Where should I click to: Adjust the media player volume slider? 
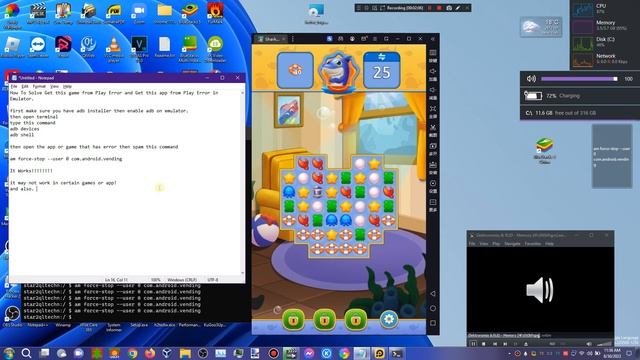(603, 344)
